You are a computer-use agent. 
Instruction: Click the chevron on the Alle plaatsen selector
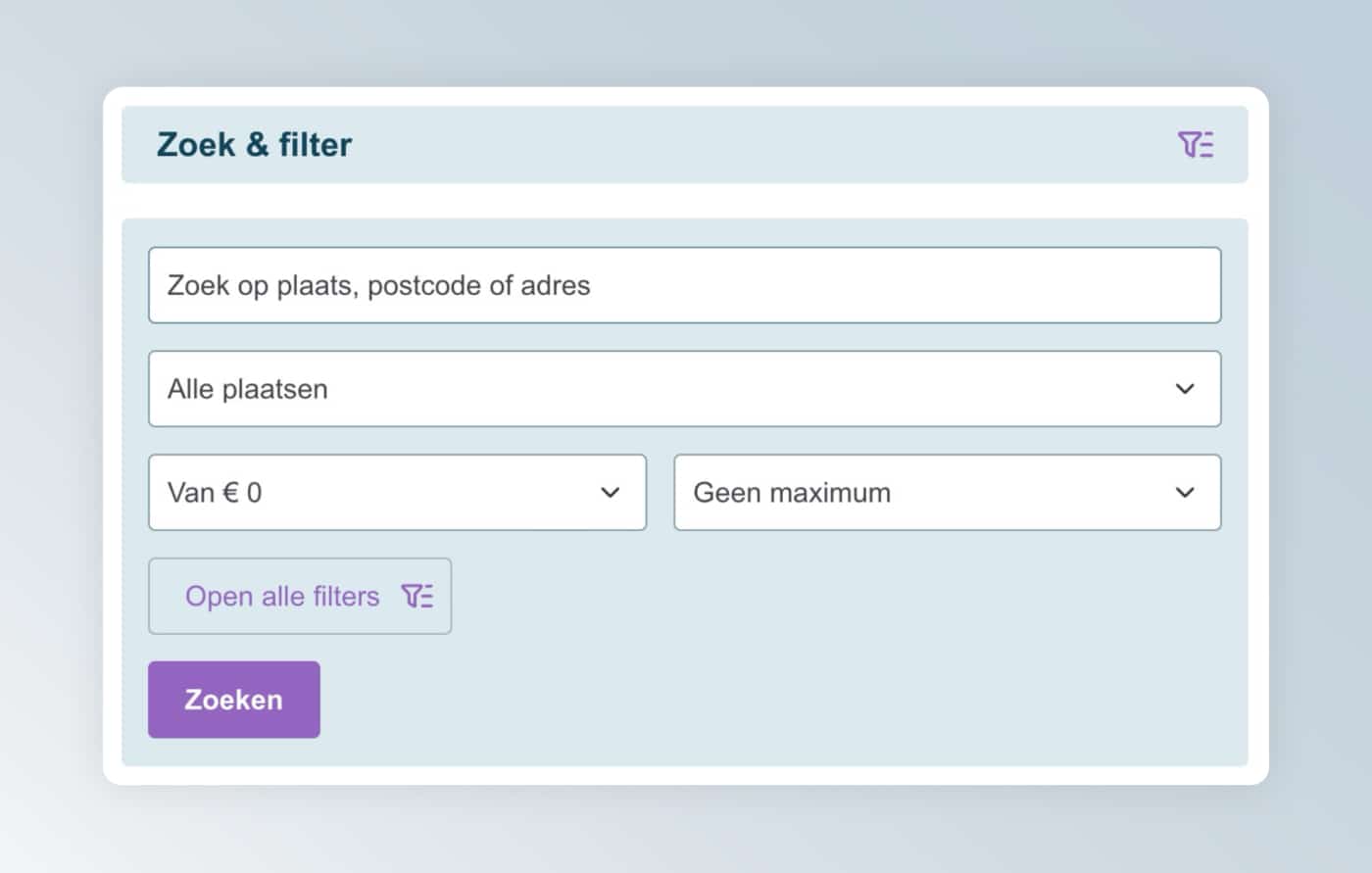pos(1185,389)
